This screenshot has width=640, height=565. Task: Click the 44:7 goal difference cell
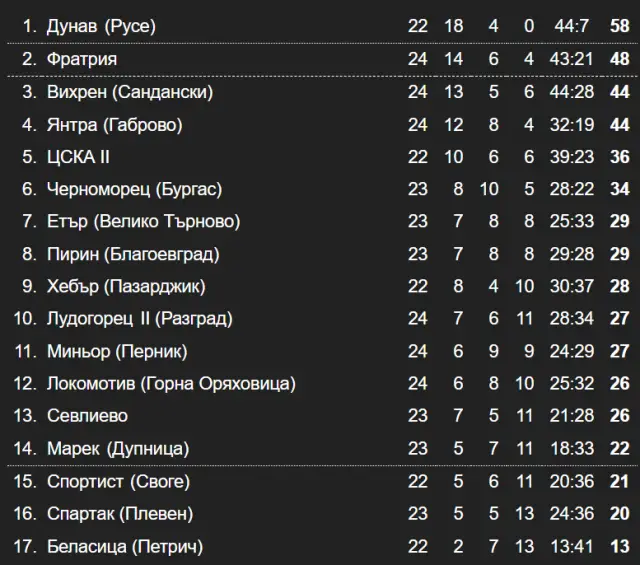573,26
